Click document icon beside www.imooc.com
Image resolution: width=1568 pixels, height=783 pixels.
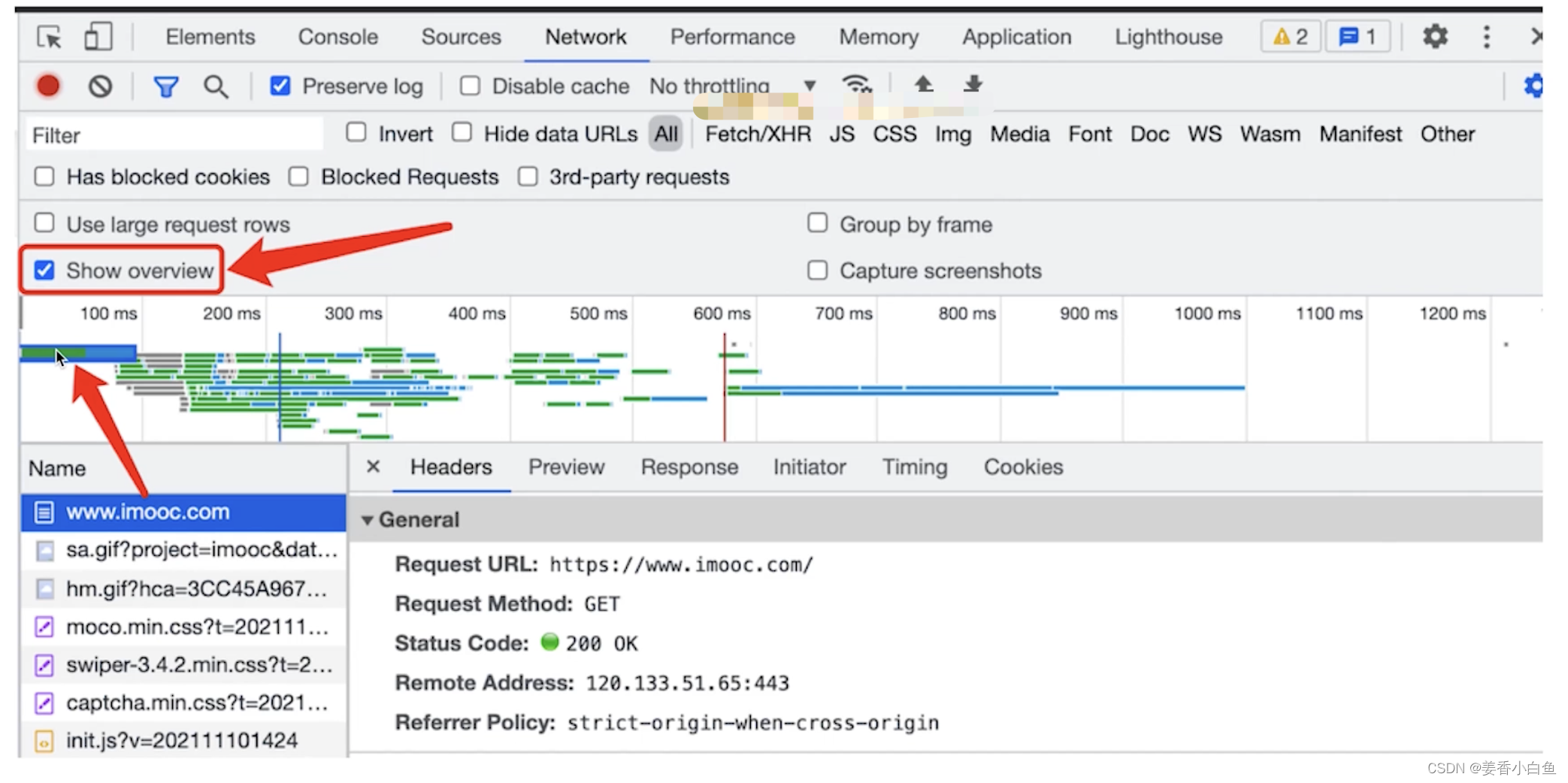44,512
